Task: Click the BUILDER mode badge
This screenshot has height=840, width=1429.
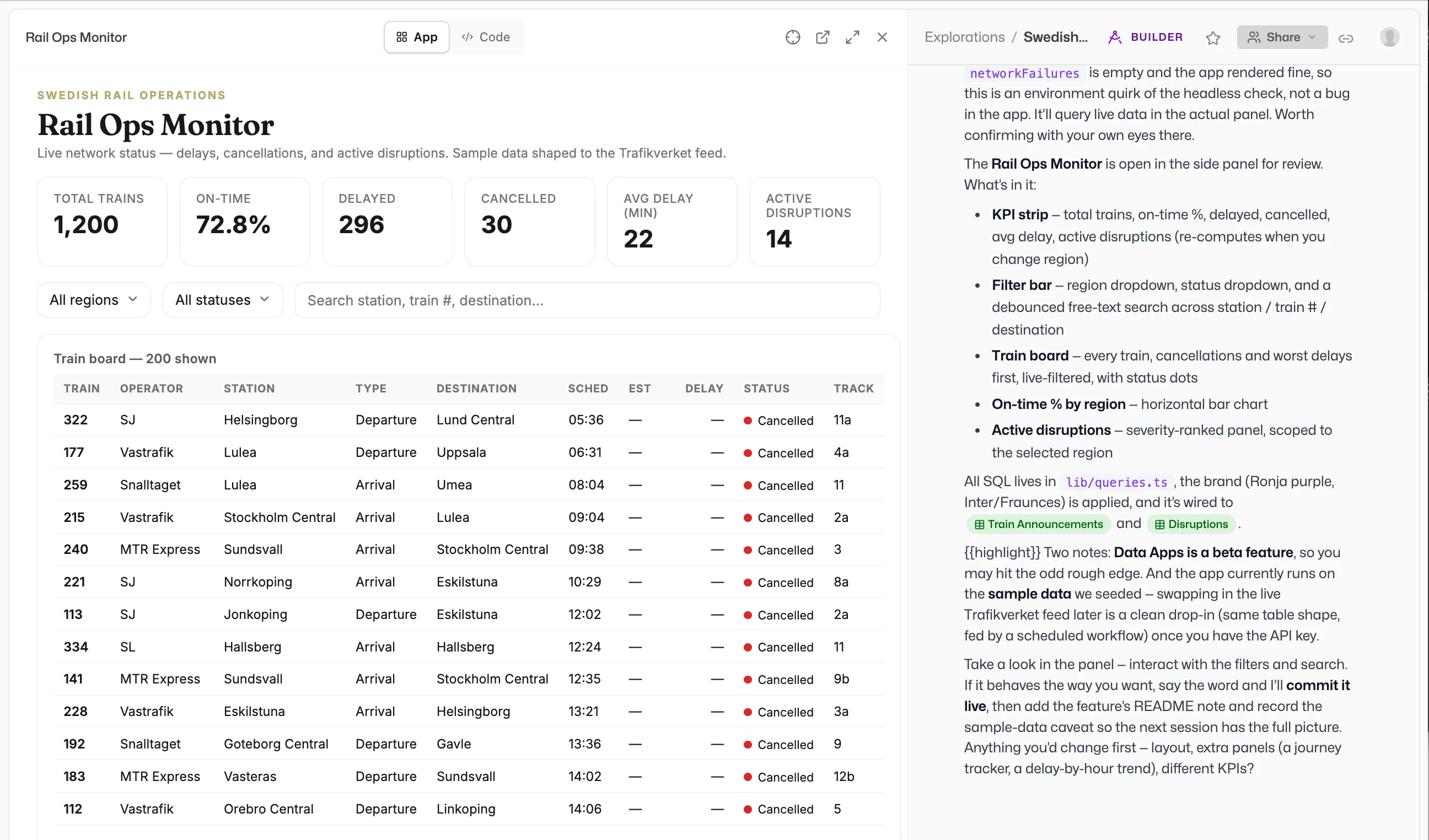Action: pos(1146,37)
